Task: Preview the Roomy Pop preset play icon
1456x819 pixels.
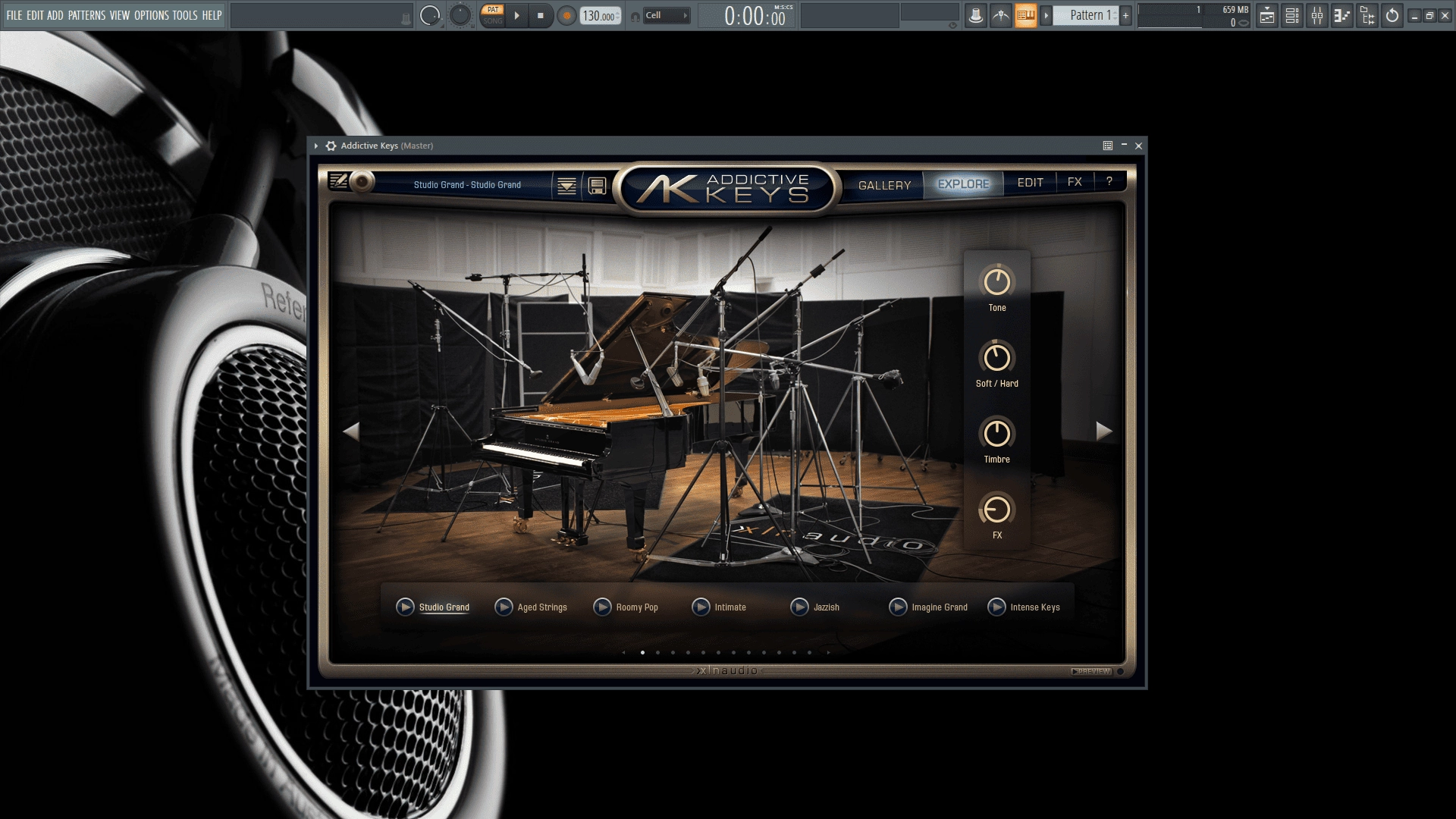Action: (603, 607)
